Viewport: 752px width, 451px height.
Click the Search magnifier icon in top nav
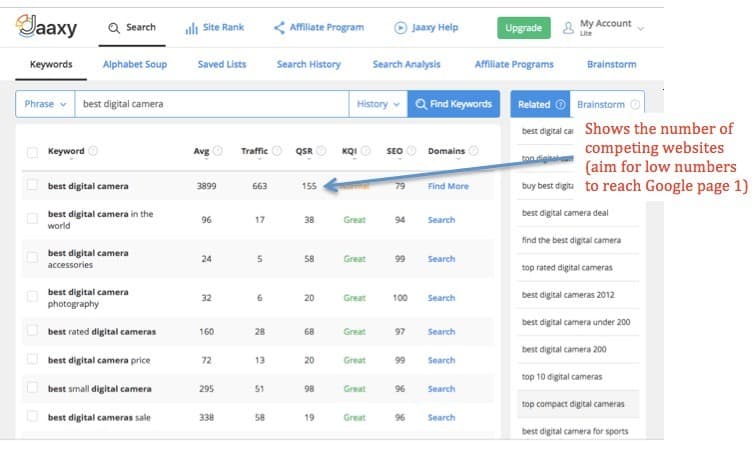click(114, 28)
